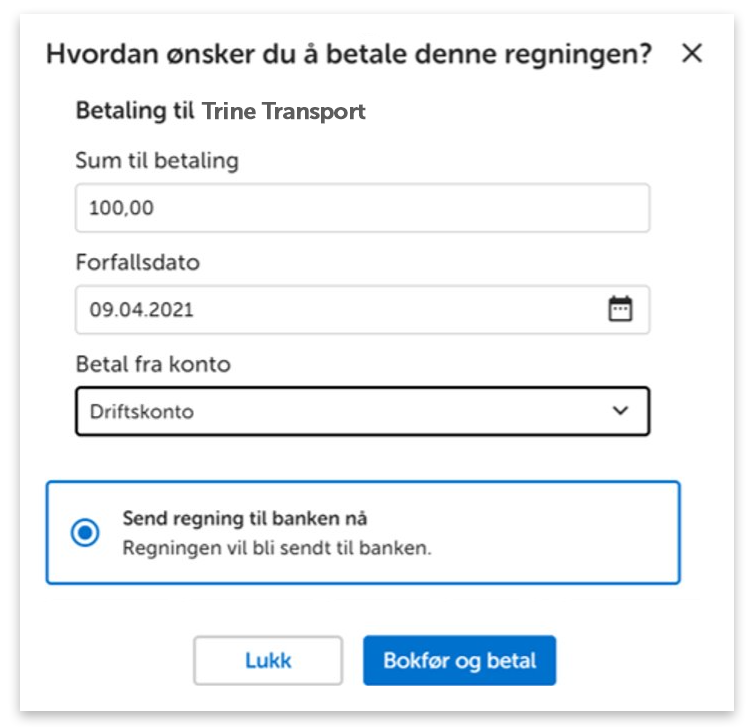
Task: Select the Send regning til banken radio button
Action: point(85,533)
